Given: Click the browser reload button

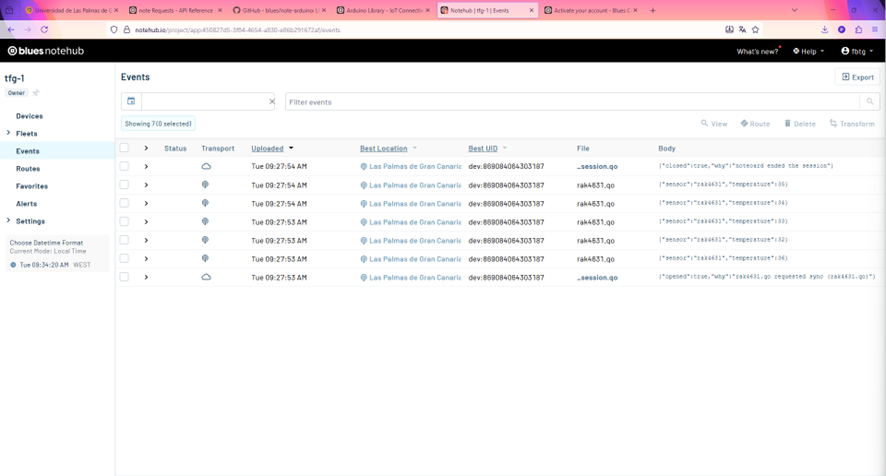Looking at the screenshot, I should [44, 29].
